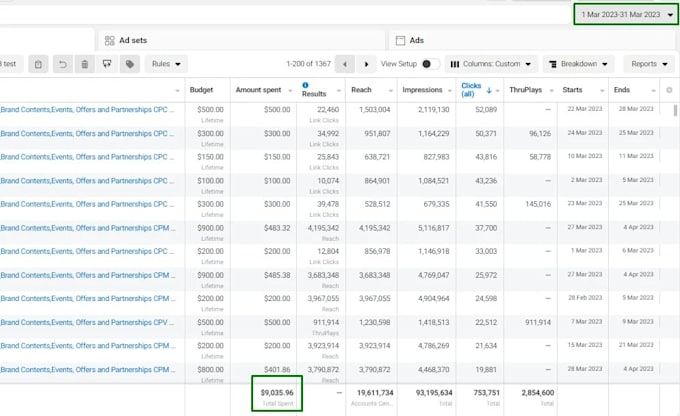Click the total impressions value 93,195,634
Screen dimensions: 680x416
tap(434, 393)
